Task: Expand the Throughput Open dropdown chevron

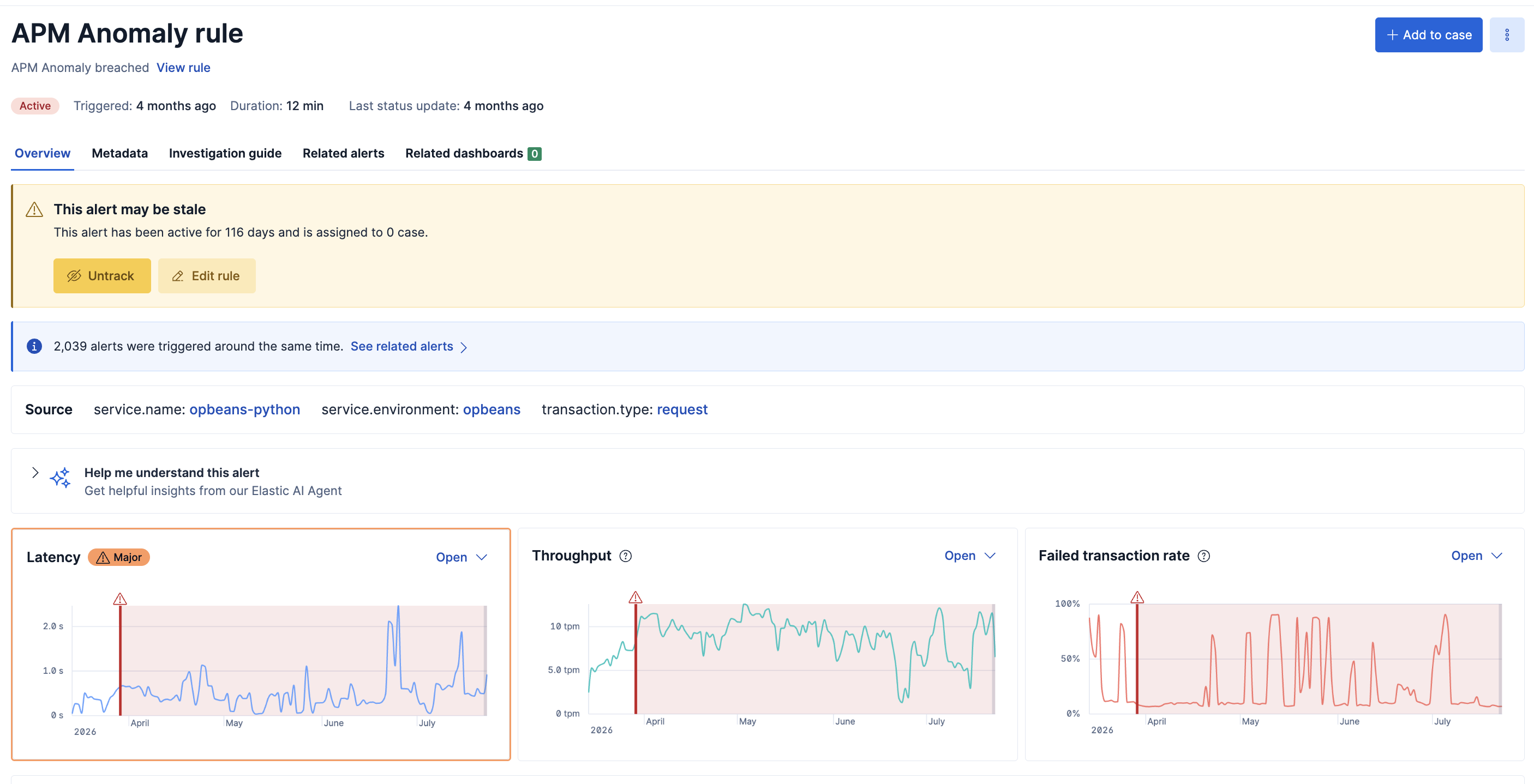Action: [x=990, y=556]
